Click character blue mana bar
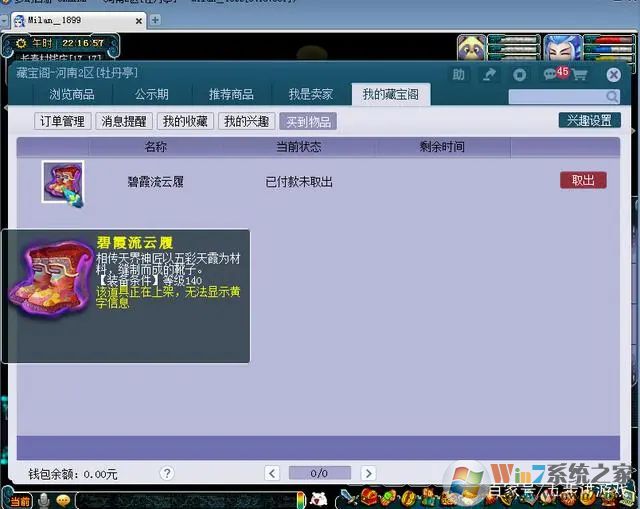The image size is (640, 509). pyautogui.click(x=611, y=48)
